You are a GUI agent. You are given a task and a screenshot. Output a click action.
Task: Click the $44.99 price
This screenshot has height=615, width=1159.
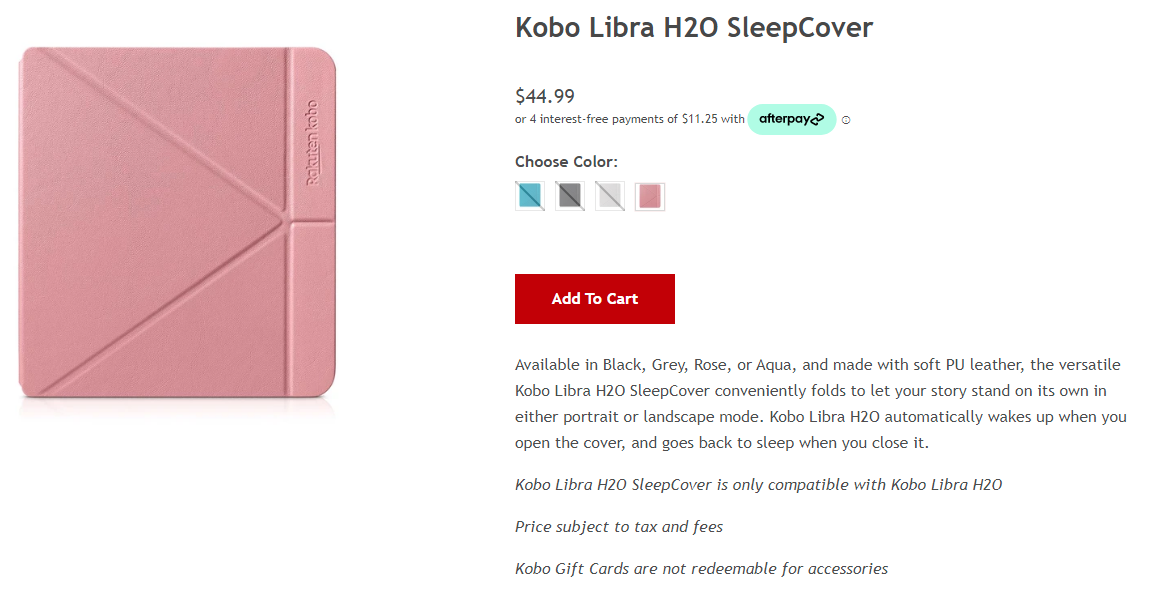(545, 96)
